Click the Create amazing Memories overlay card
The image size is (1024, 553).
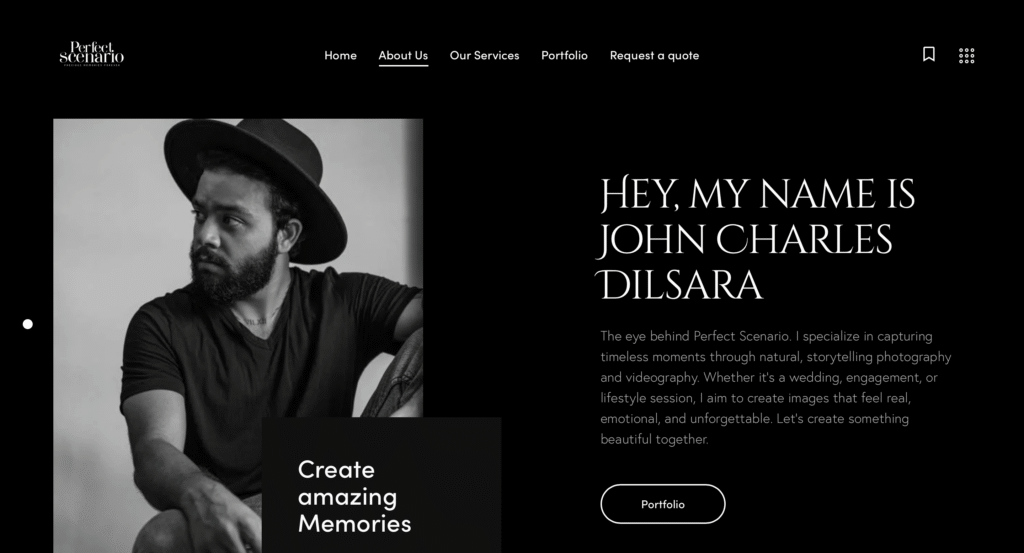pyautogui.click(x=381, y=485)
